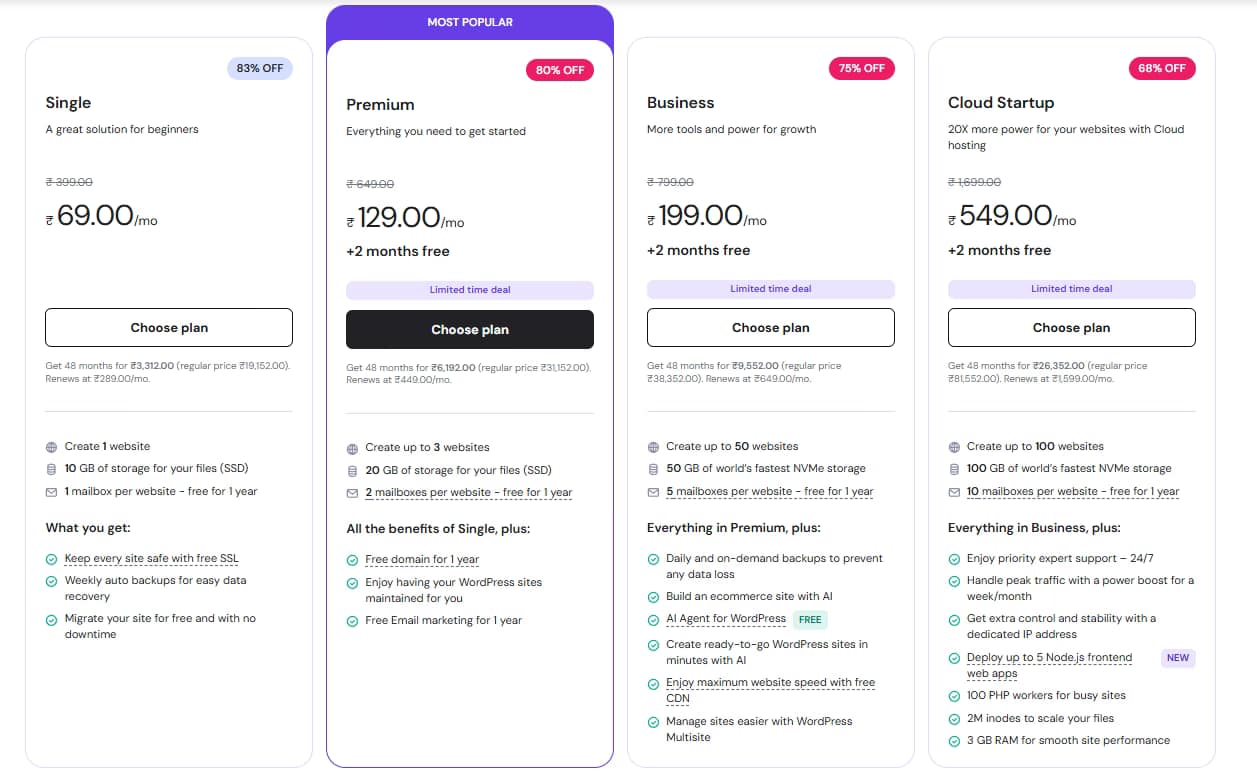Click the "80% OFF" badge on Premium
Screen dimensions: 1257x777
click(x=560, y=70)
